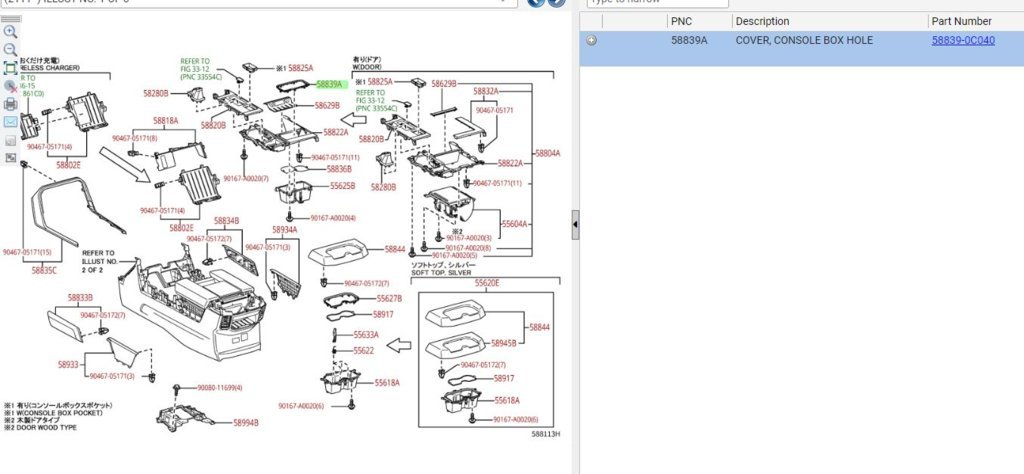
Task: Zoom in on the parts diagram
Action: [x=10, y=31]
